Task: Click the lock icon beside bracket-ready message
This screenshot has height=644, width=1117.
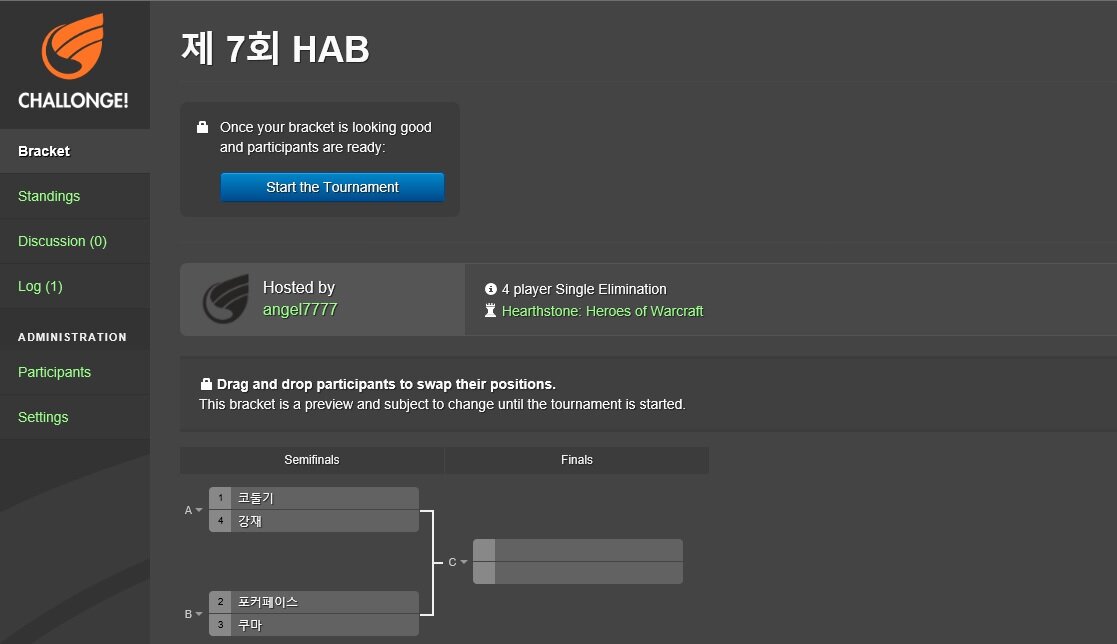Action: 202,128
